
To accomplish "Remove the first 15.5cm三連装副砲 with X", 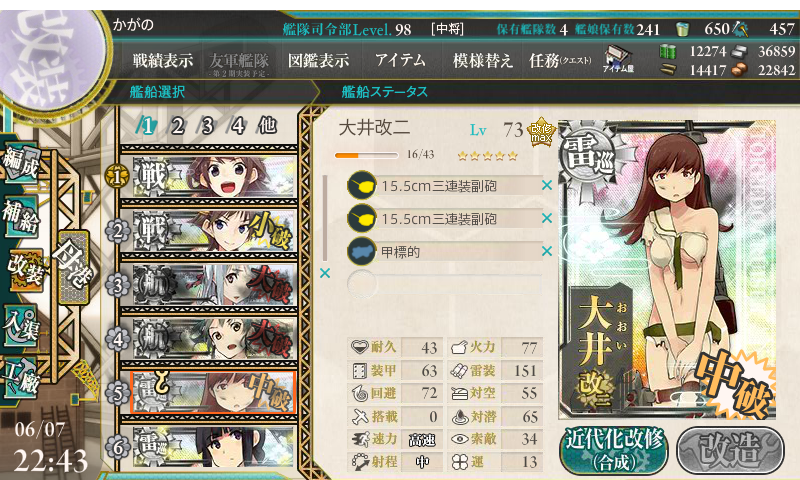I will (x=547, y=185).
